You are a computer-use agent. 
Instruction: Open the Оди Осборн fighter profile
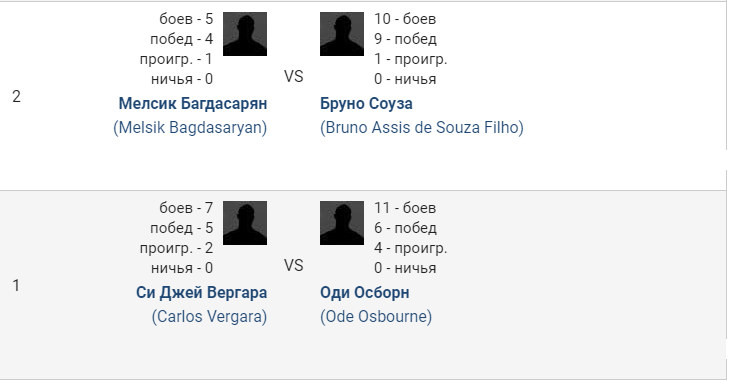point(364,292)
